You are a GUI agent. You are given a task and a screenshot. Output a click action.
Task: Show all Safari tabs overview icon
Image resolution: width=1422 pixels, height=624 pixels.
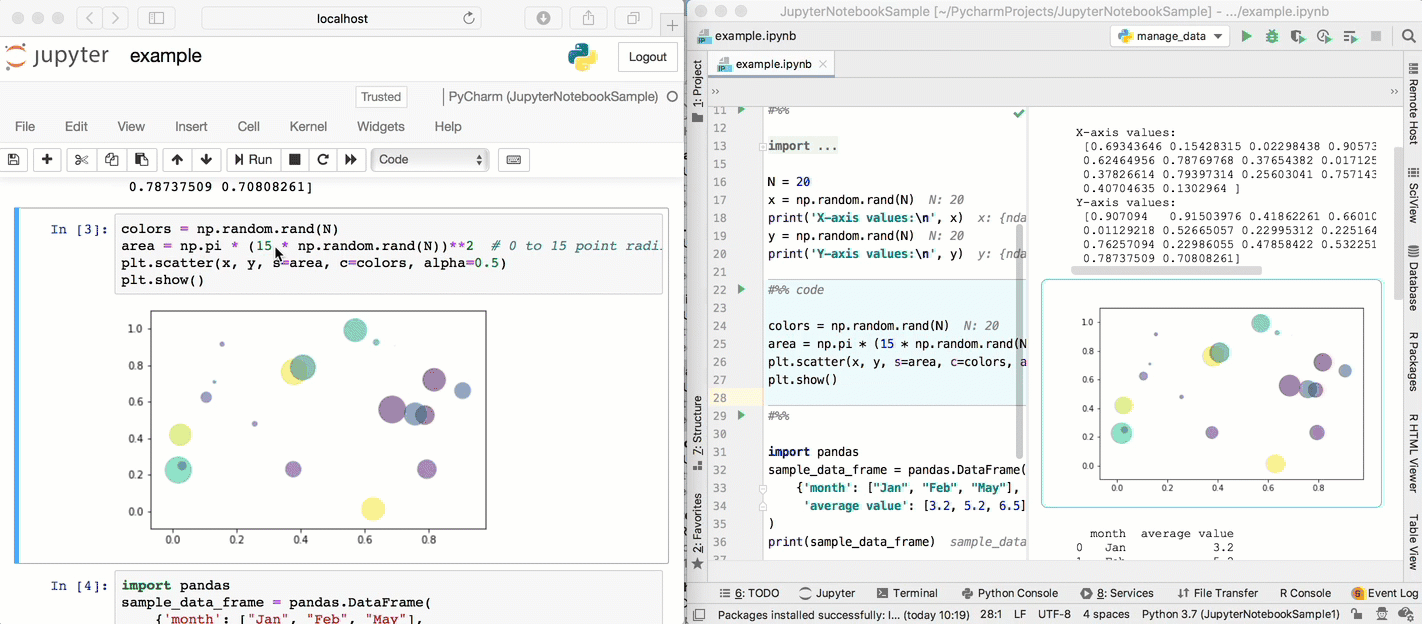633,18
